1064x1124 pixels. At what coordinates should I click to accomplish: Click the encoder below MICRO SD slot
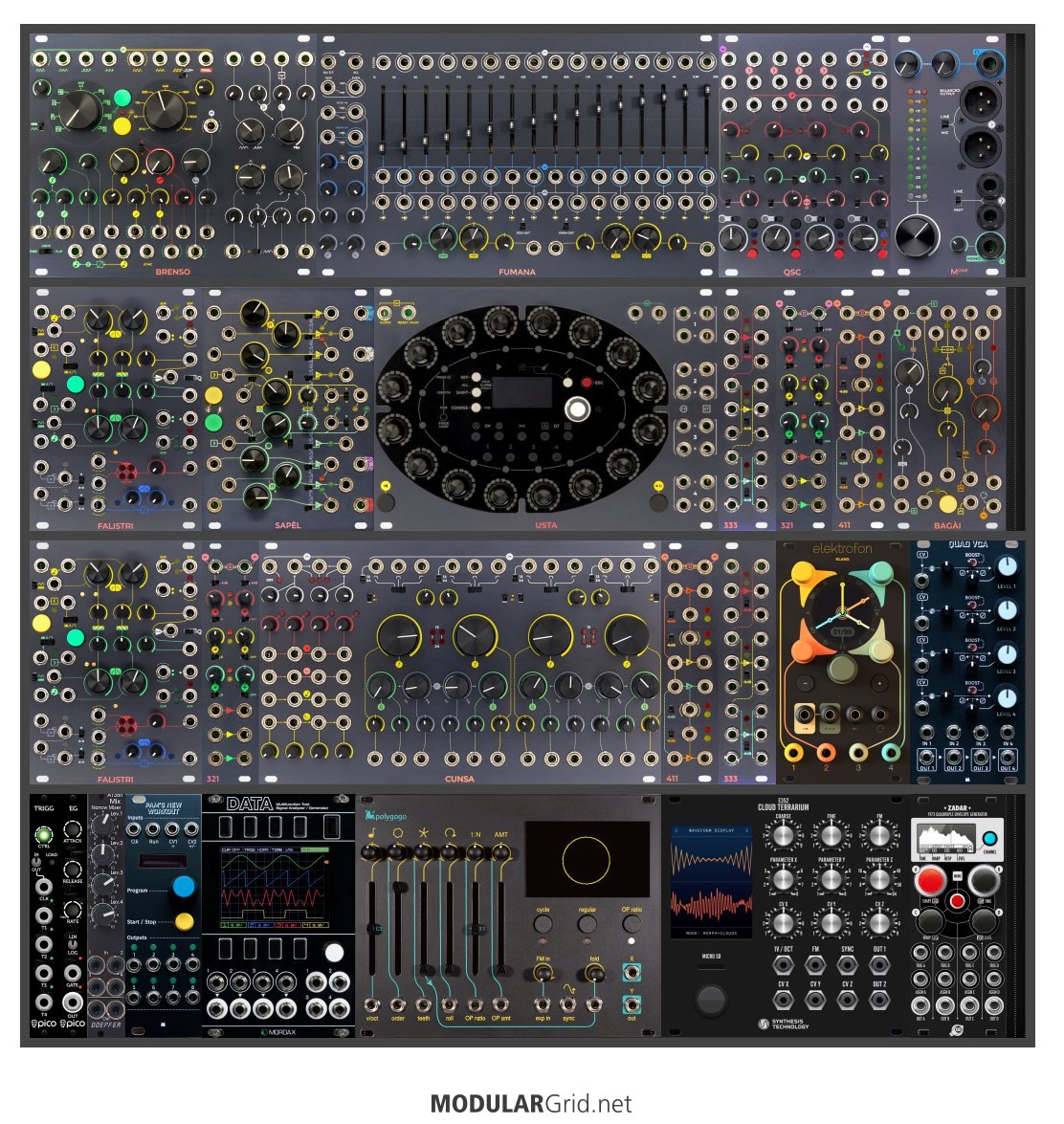[x=711, y=1000]
